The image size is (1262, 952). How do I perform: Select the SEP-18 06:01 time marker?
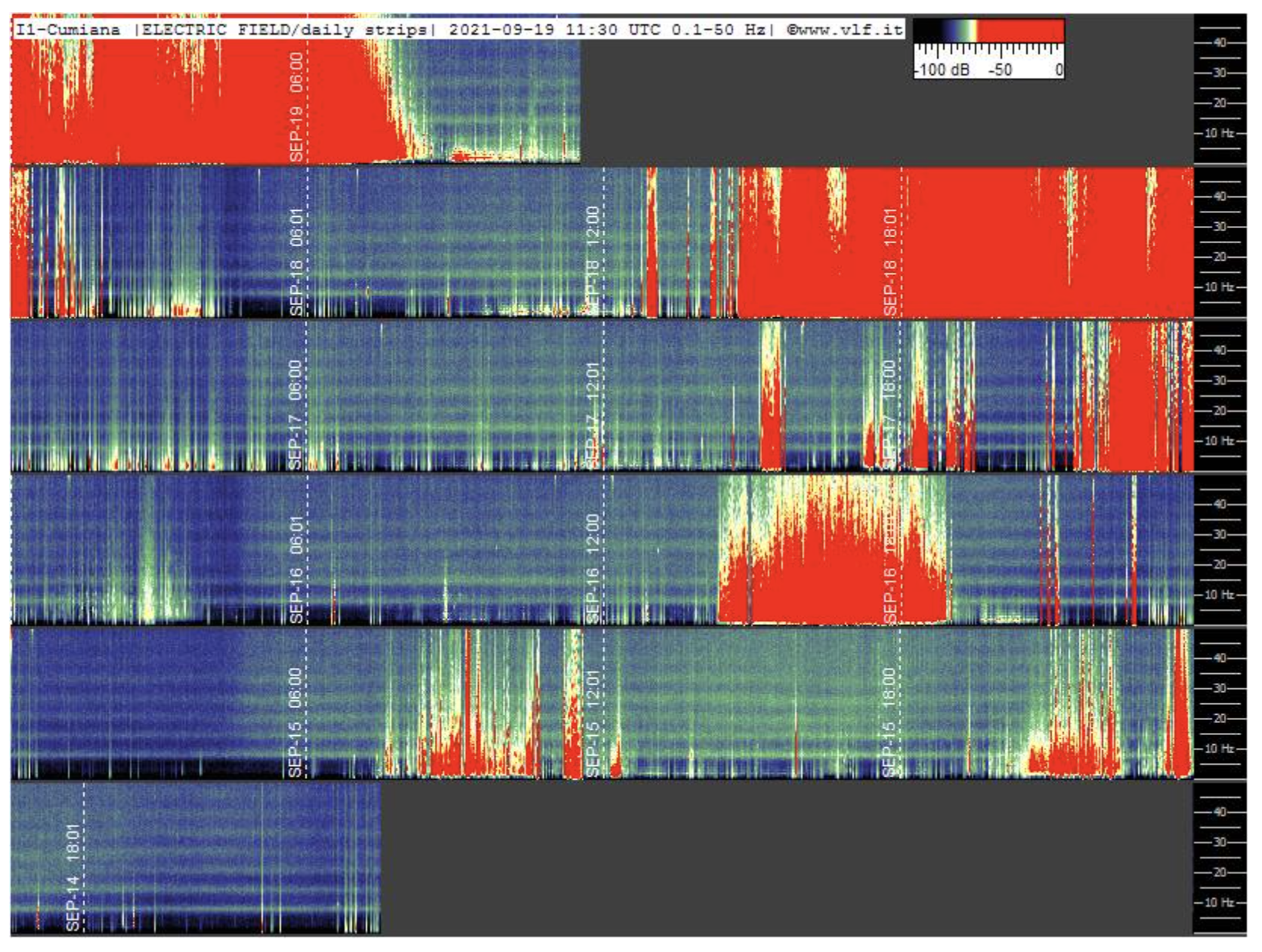[x=296, y=261]
